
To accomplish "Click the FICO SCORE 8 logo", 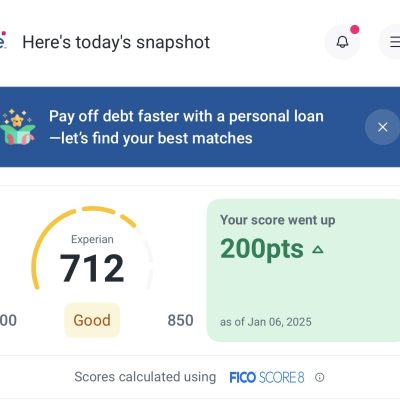I will pos(267,377).
